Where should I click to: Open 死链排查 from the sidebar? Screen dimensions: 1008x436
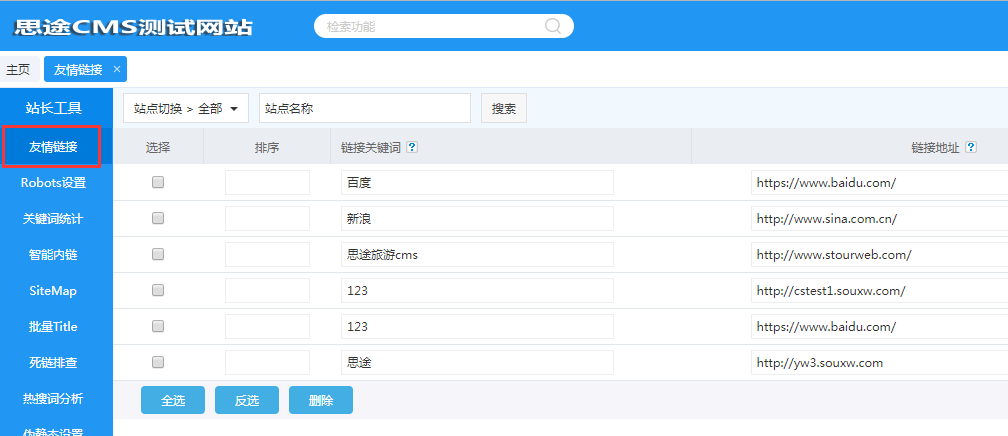53,363
